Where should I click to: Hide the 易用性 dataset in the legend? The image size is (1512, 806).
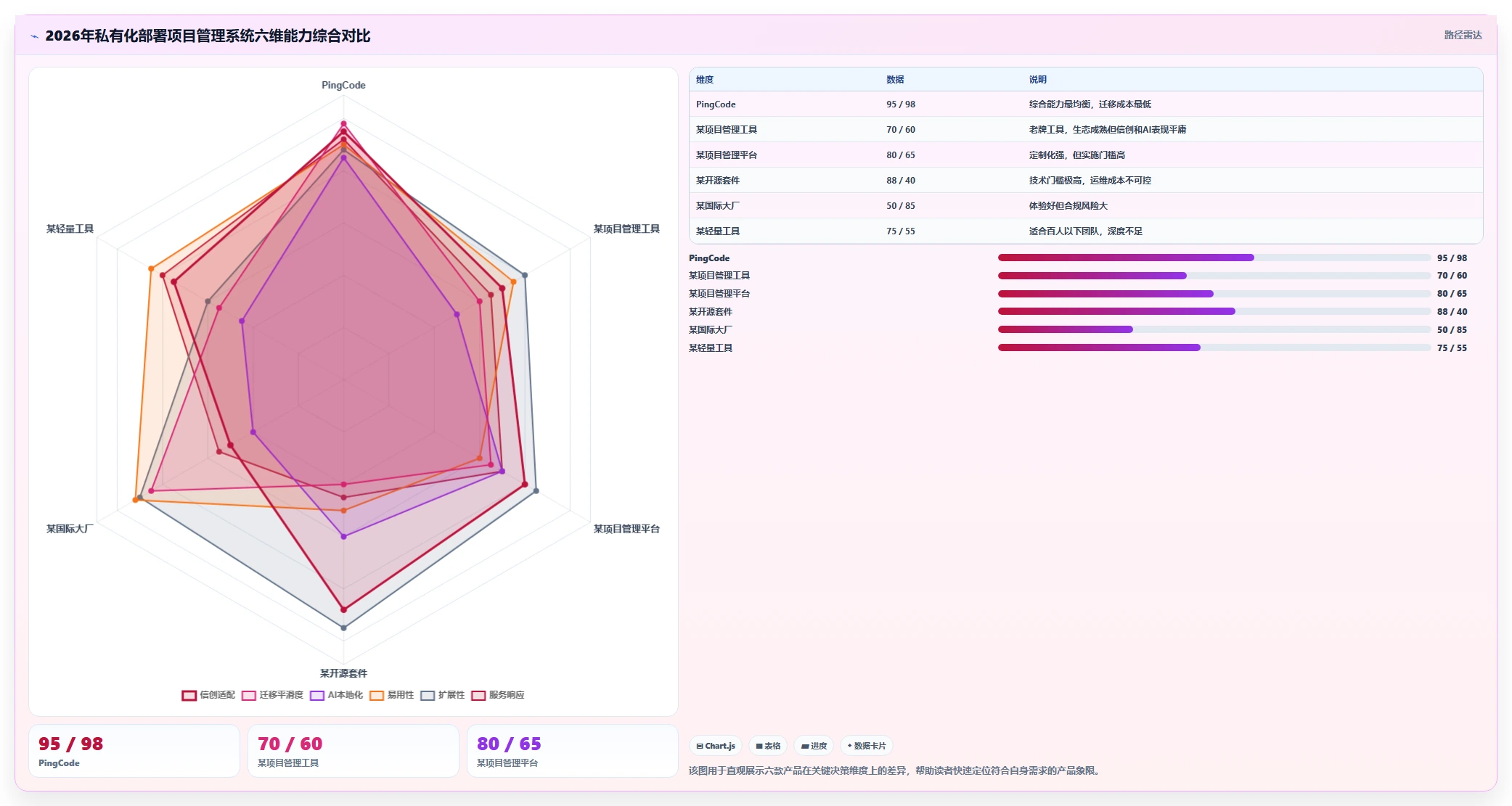[x=391, y=695]
